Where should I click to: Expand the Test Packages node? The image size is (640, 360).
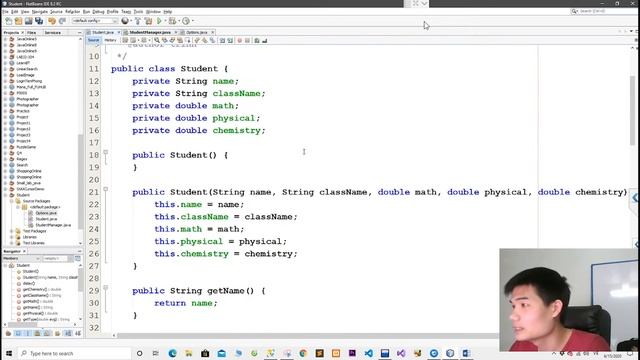coord(11,231)
